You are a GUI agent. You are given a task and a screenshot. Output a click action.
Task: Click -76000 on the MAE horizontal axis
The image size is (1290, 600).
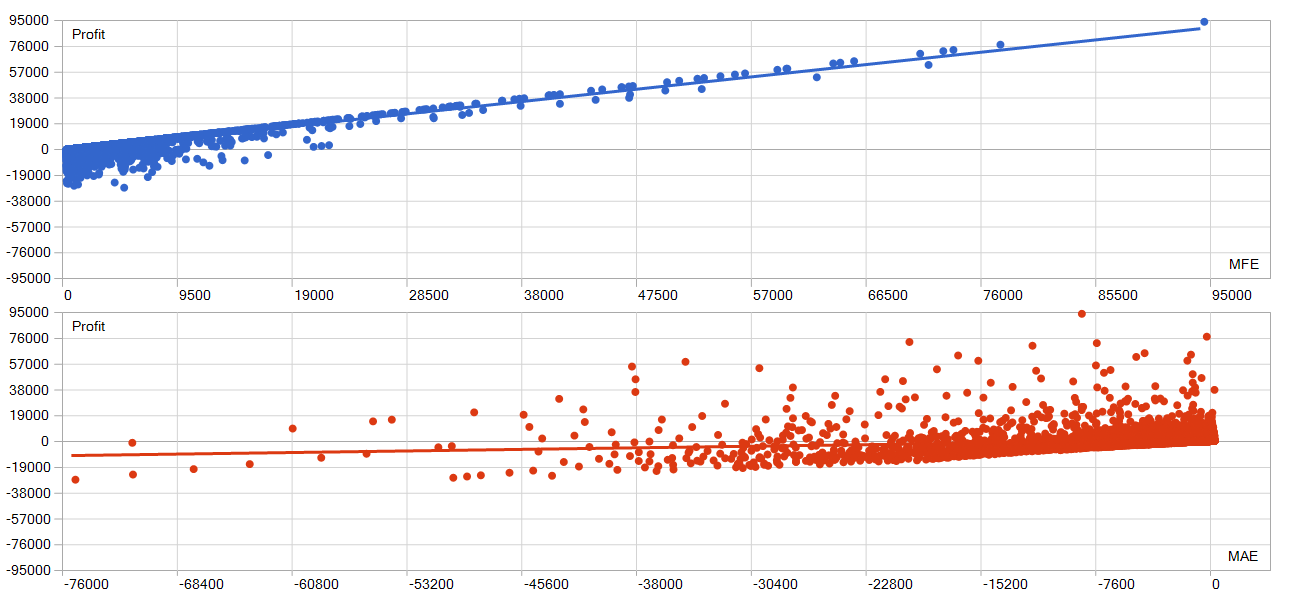coord(87,584)
